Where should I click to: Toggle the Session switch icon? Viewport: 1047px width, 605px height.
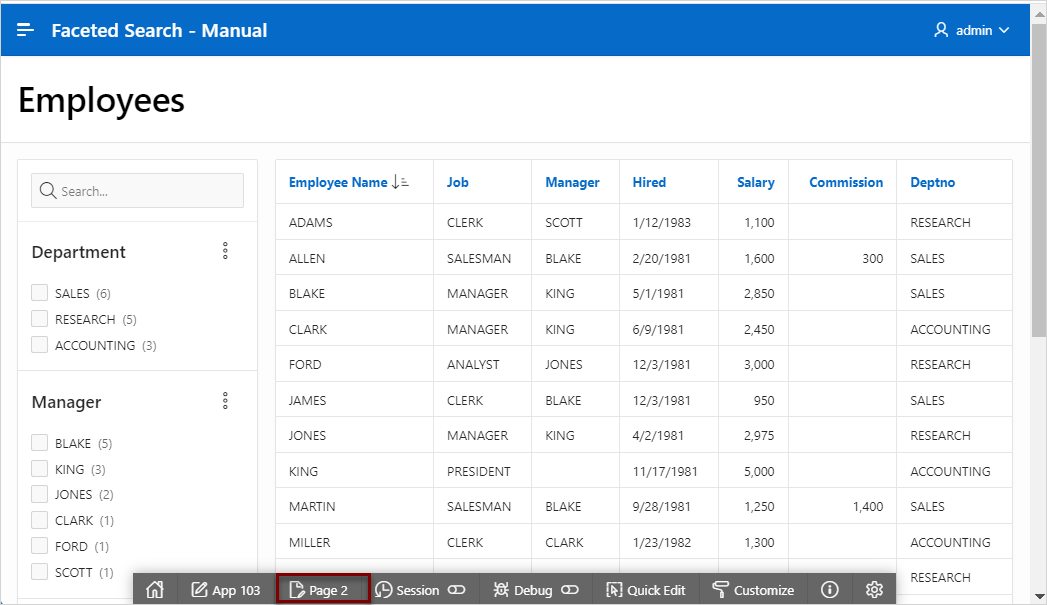457,590
